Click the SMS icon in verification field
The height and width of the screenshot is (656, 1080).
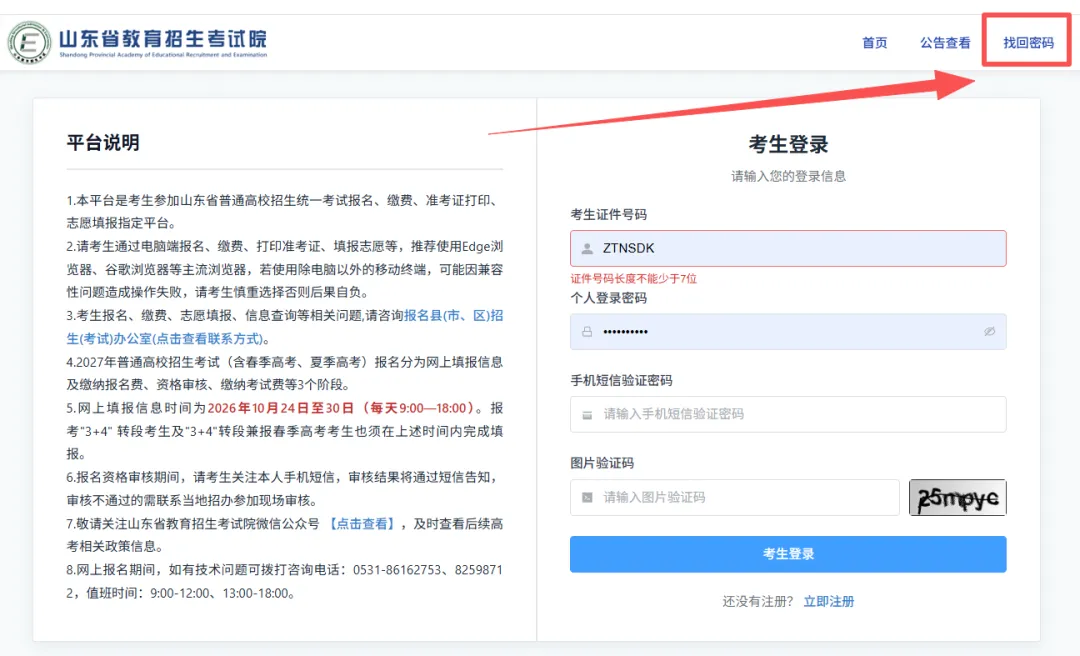[x=587, y=415]
